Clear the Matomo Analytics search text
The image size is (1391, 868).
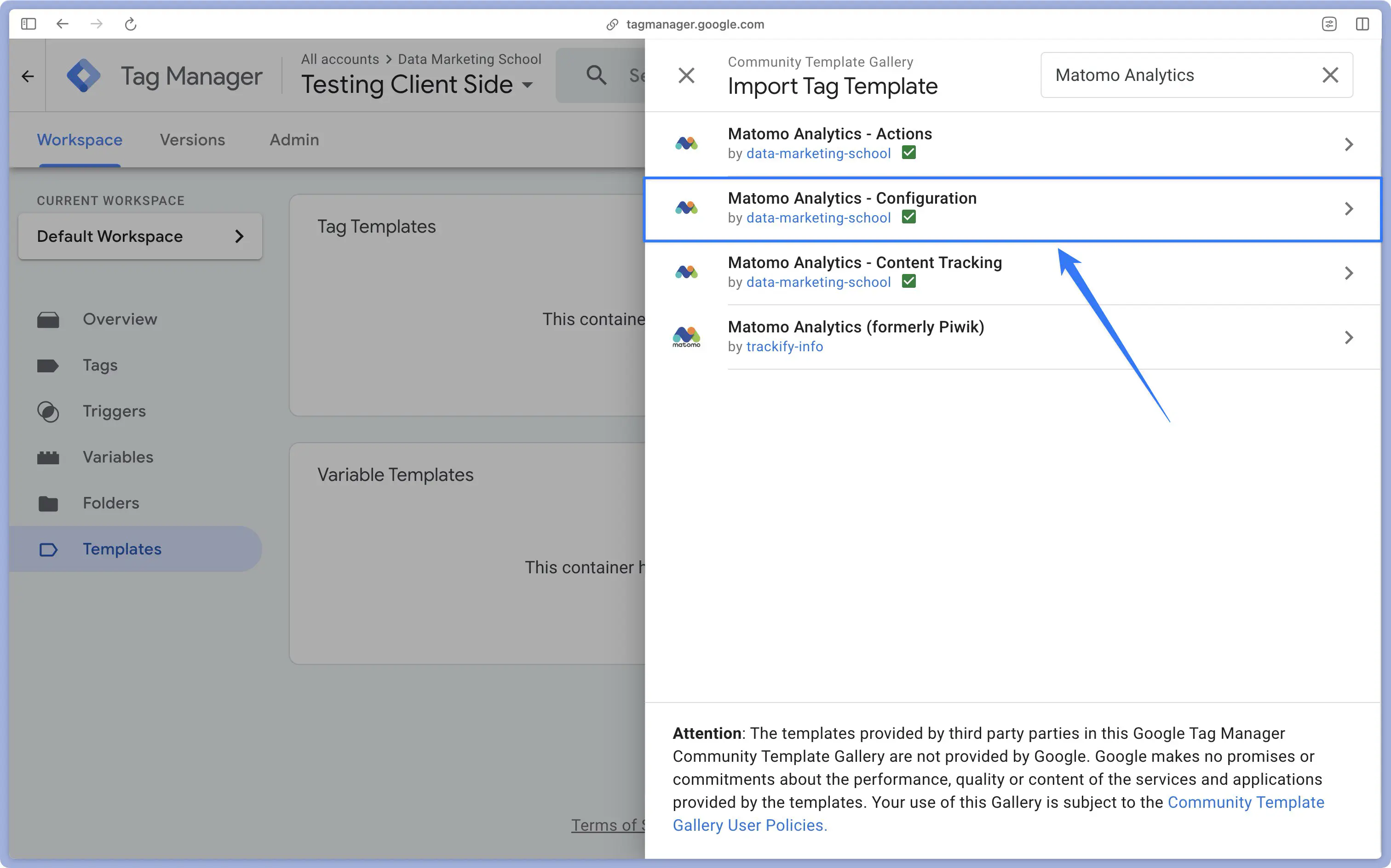1330,74
